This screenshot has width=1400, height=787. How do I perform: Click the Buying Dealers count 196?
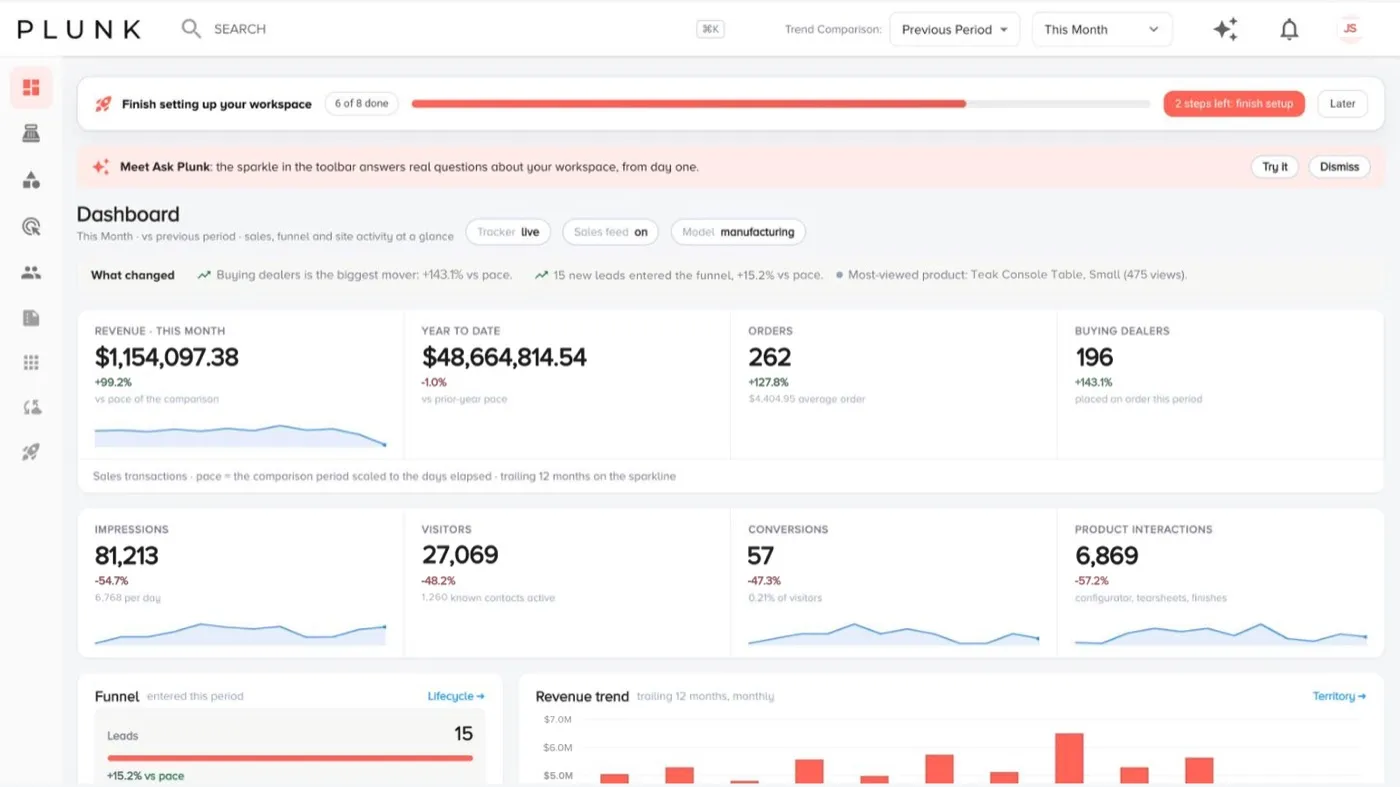point(1094,357)
